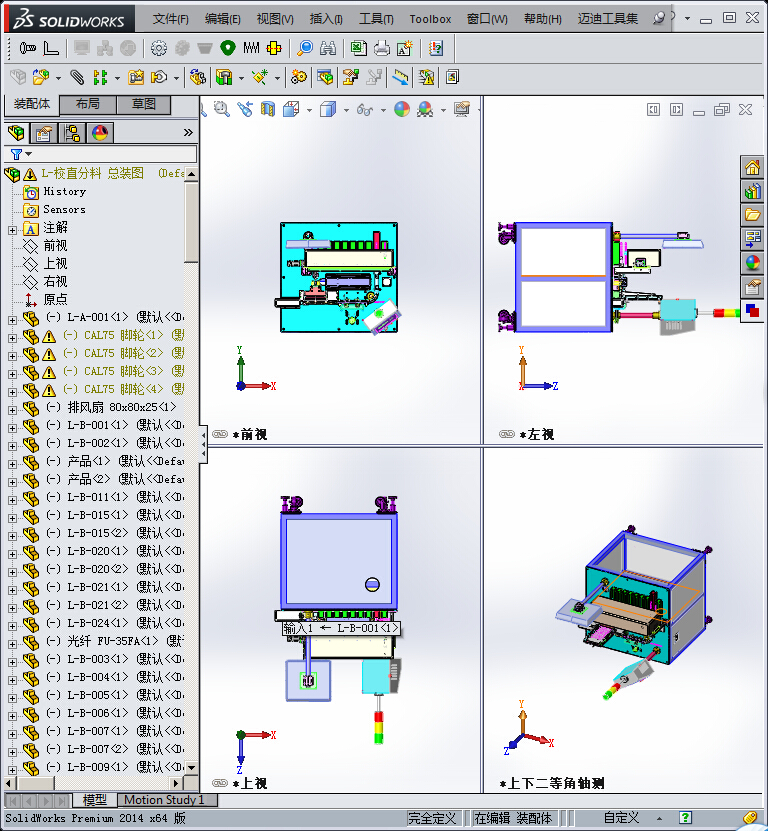Screen dimensions: 768x831
Task: Switch to the Motion Study 1 tab
Action: point(165,800)
